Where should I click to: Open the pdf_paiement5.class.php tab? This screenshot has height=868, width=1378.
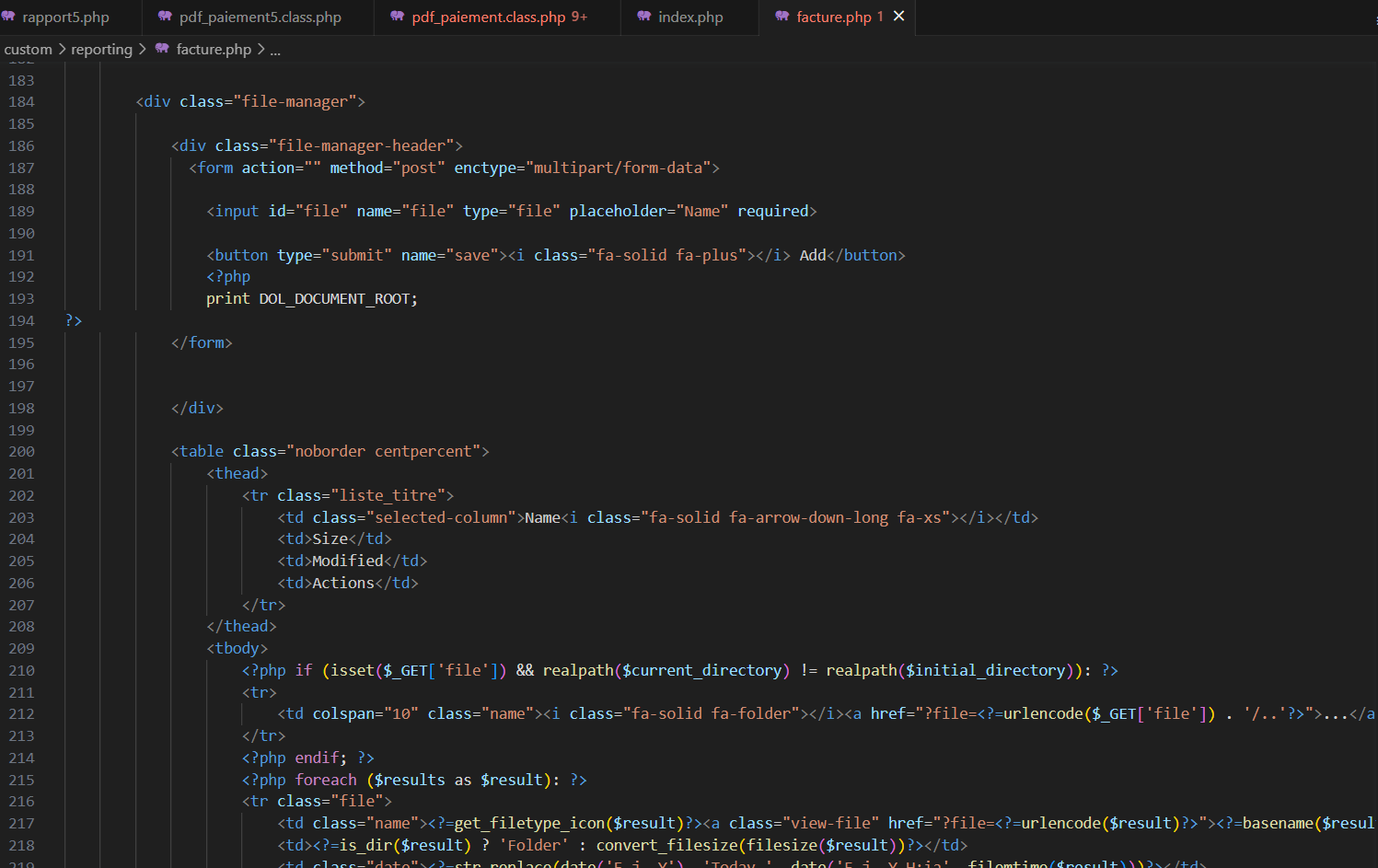click(x=260, y=17)
